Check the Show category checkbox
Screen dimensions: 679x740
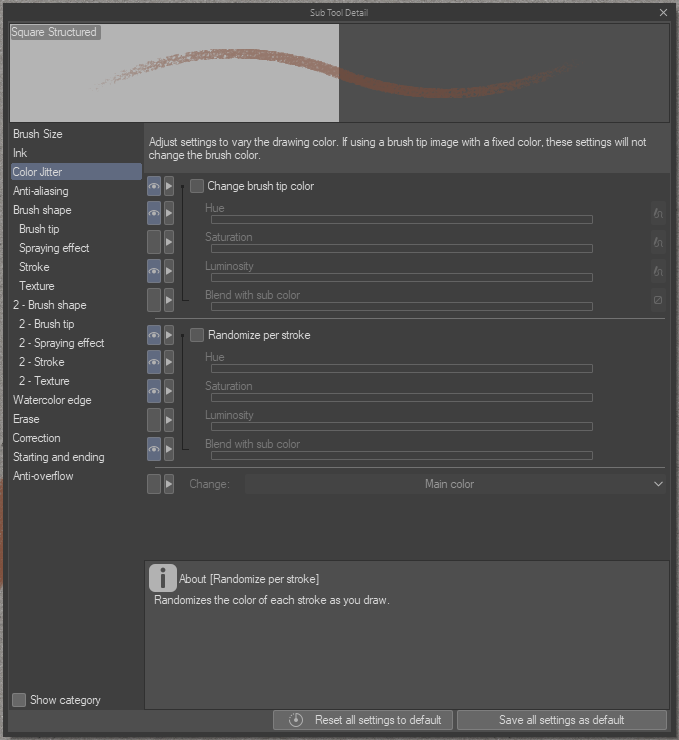[19, 700]
